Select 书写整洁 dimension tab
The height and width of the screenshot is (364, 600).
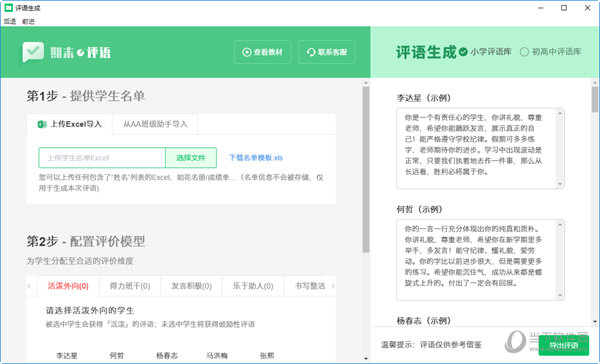[x=310, y=286]
